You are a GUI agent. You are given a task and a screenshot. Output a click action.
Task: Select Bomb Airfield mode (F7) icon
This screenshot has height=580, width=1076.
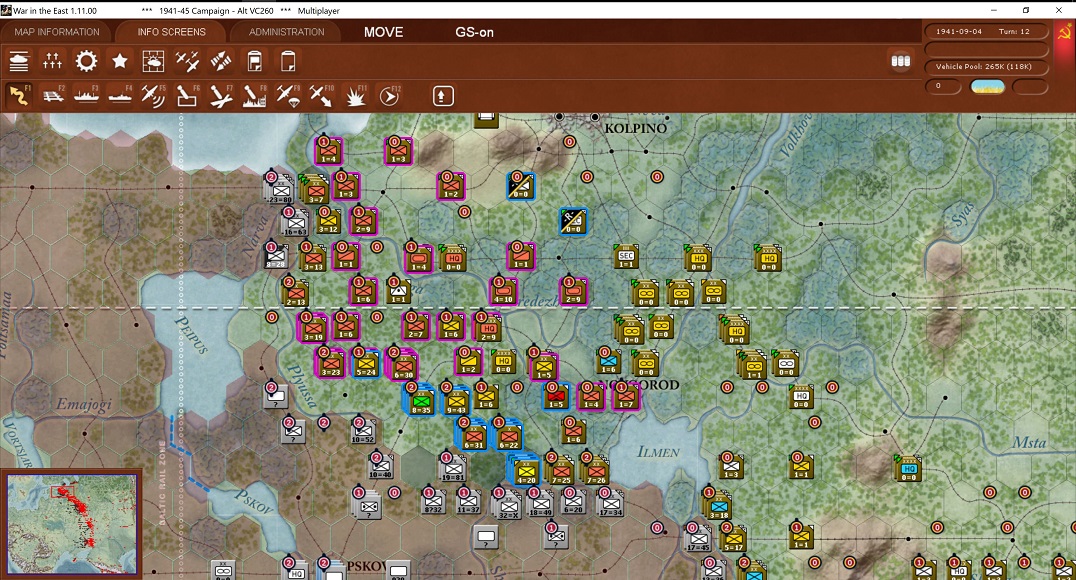[x=220, y=96]
